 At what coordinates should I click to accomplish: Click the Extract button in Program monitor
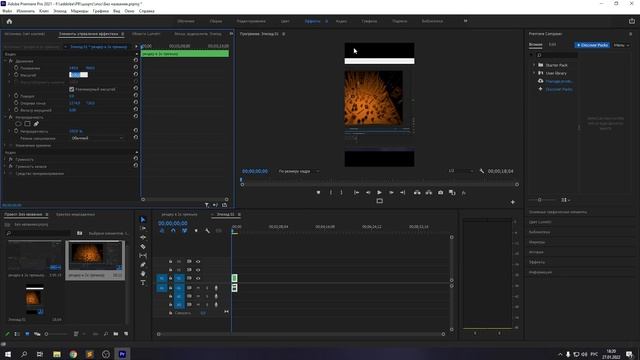click(x=429, y=192)
